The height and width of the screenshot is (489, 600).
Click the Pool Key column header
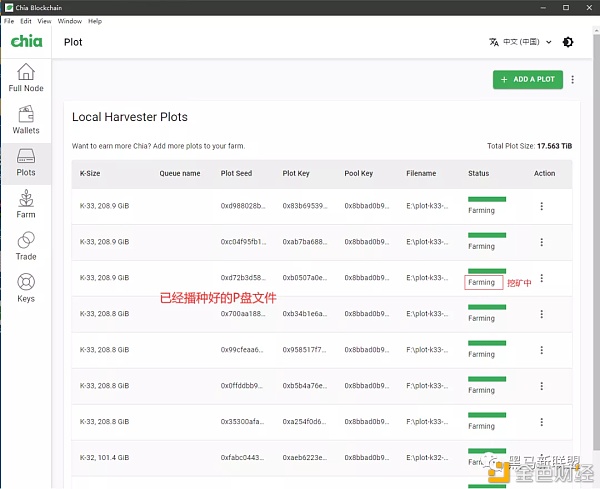[359, 173]
